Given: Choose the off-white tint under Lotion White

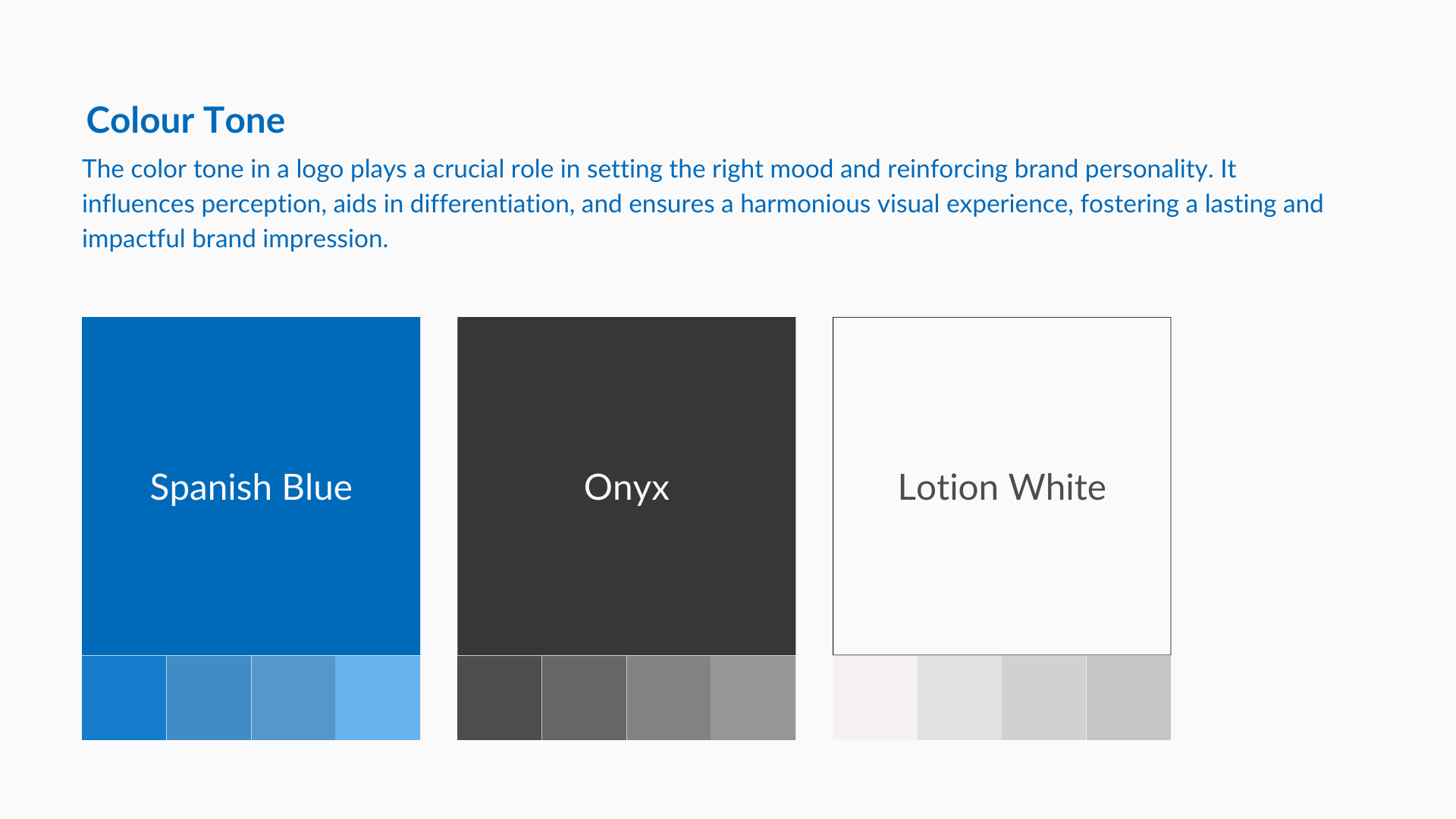Looking at the screenshot, I should (x=875, y=698).
